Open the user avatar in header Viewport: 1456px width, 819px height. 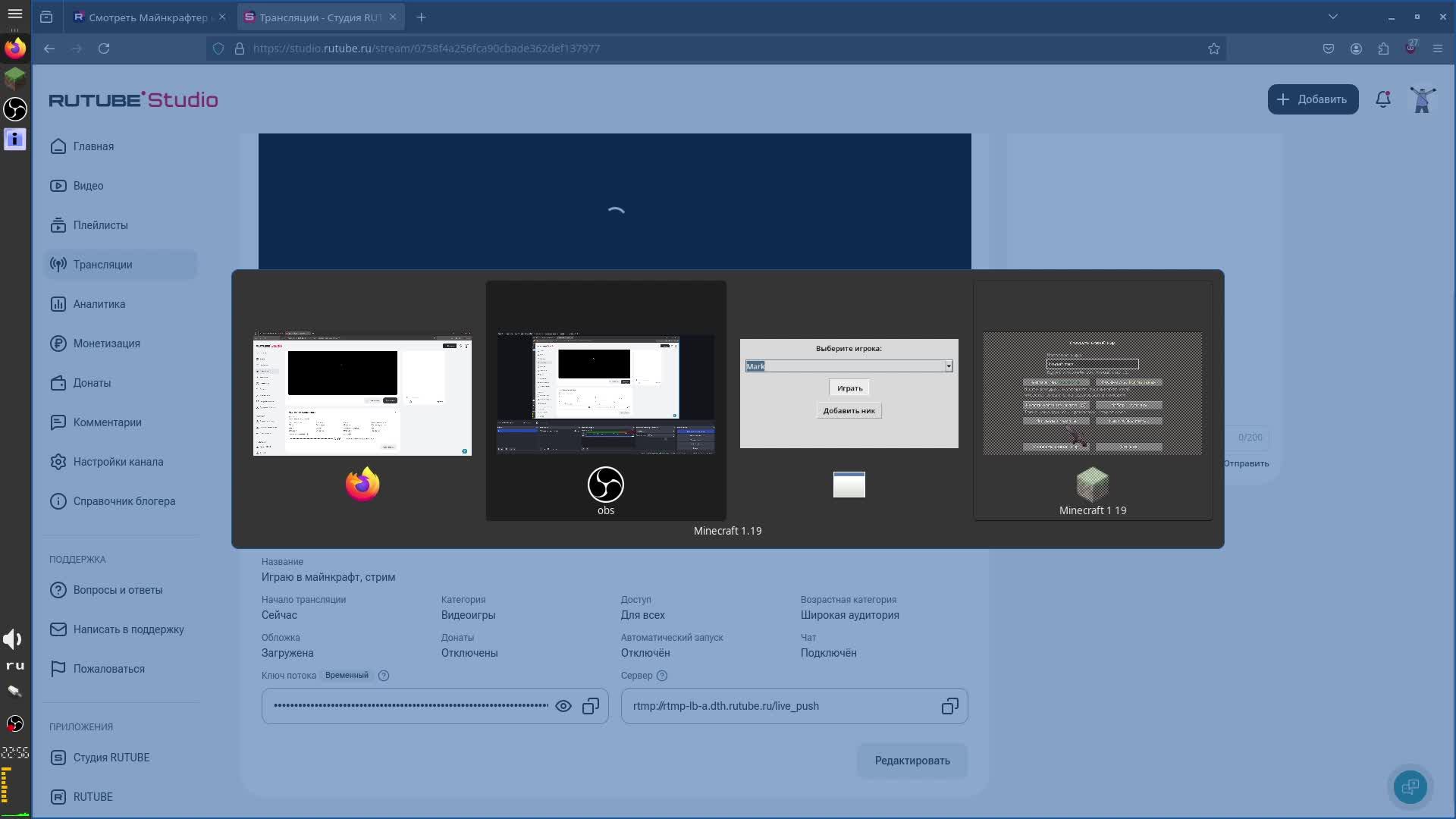coord(1422,99)
